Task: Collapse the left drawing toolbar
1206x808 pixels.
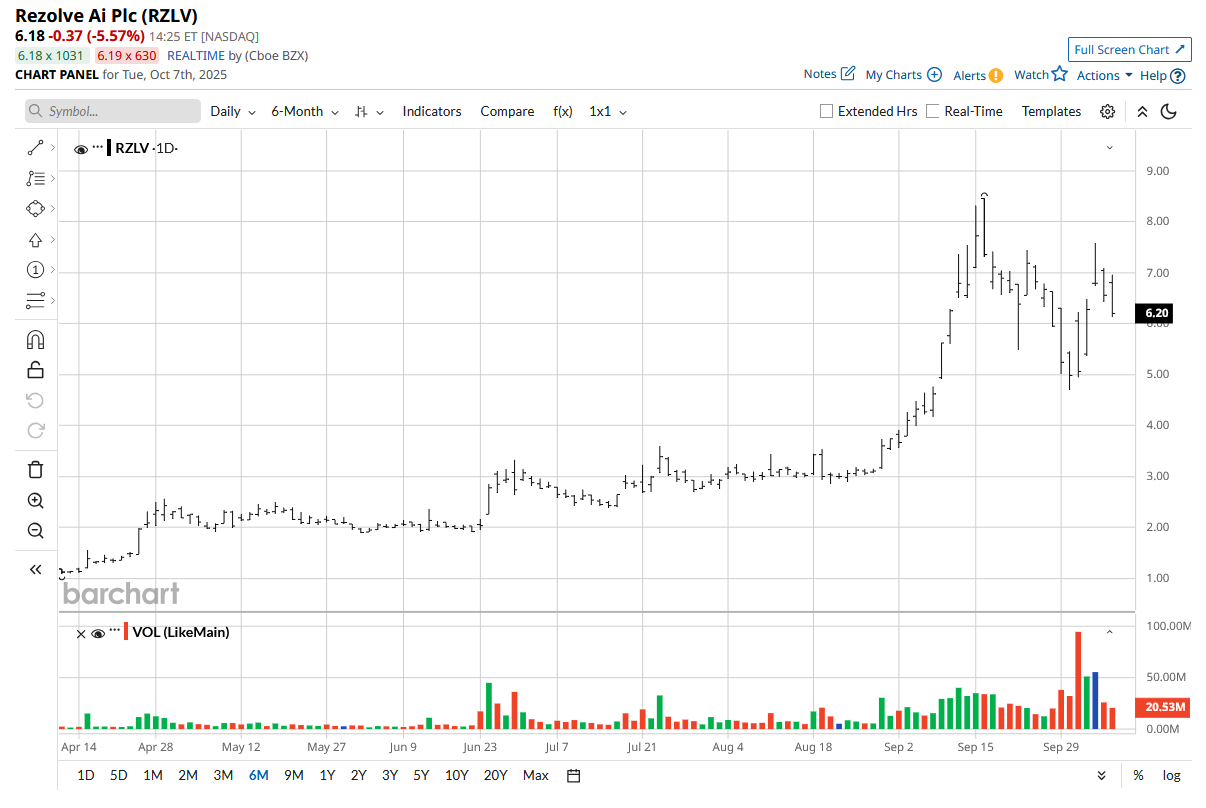Action: [35, 570]
